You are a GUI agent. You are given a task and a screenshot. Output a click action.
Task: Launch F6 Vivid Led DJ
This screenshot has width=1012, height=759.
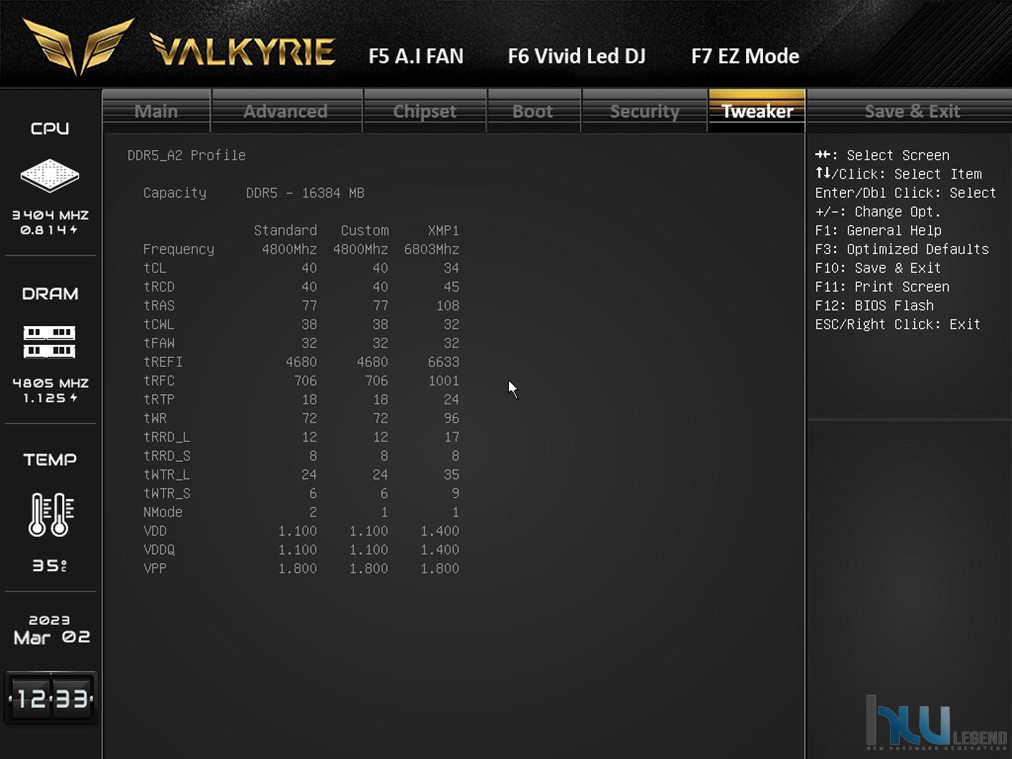point(577,56)
